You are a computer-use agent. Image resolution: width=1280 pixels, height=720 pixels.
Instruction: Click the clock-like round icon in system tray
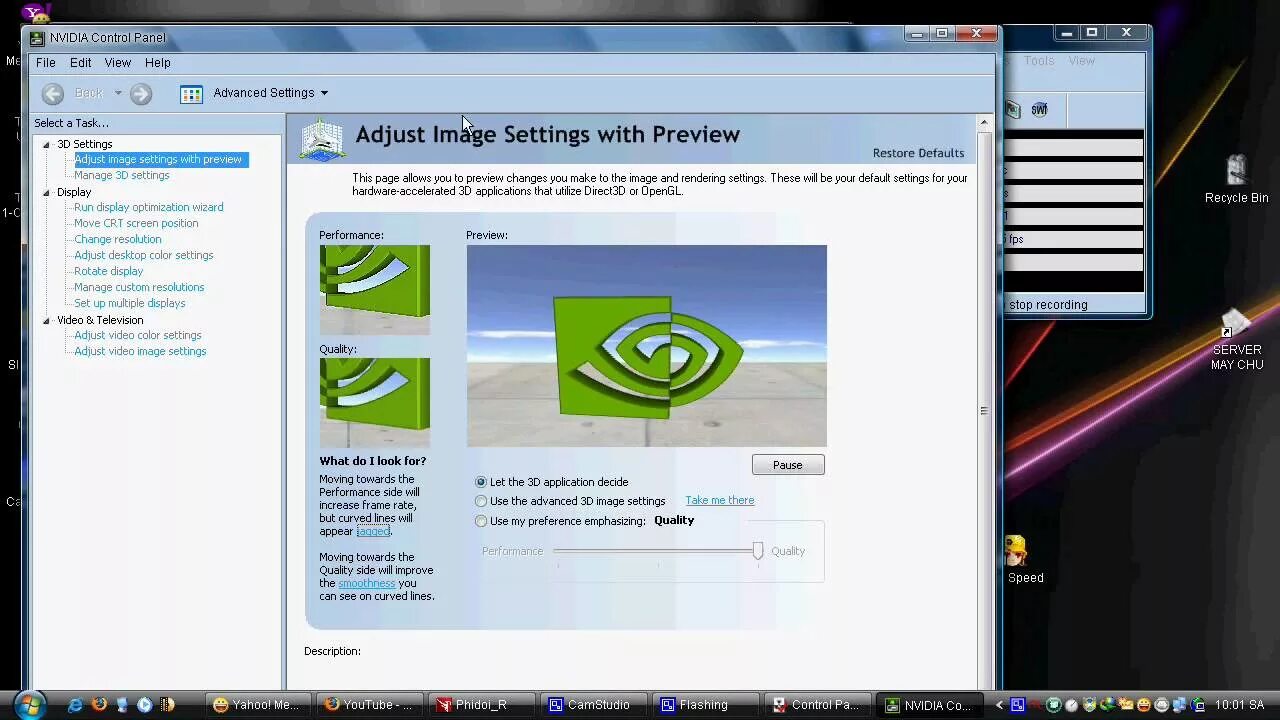point(1071,705)
